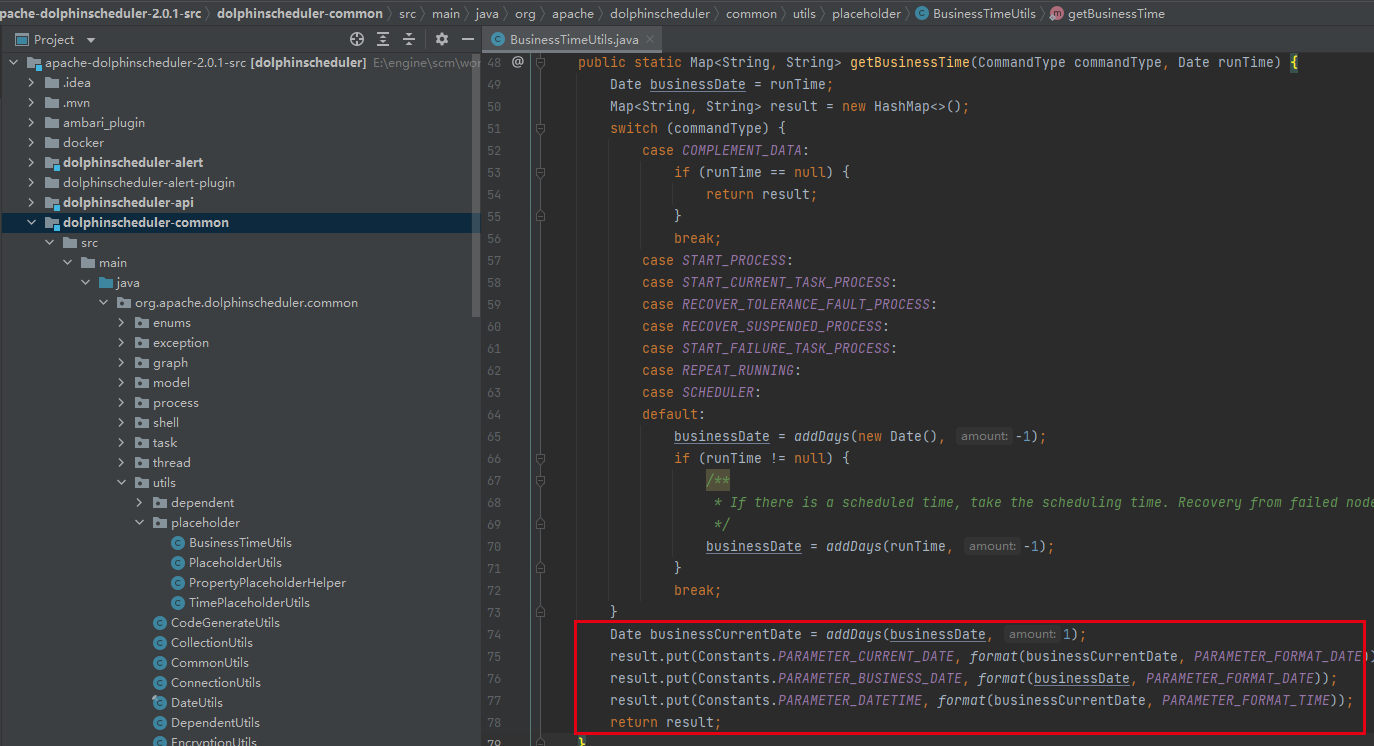The image size is (1374, 746).
Task: Open DateUtils class
Action: [x=196, y=702]
